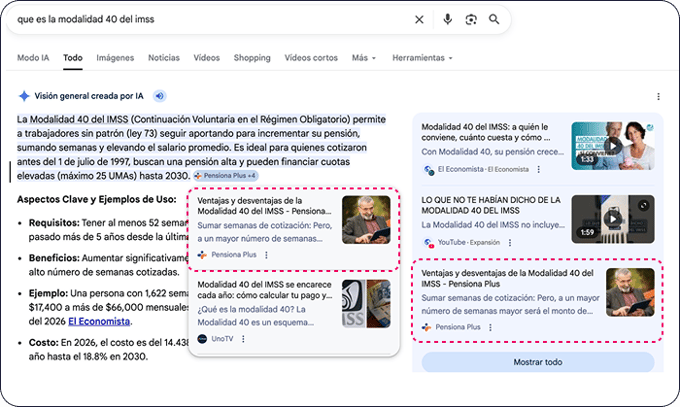Go to the Imágenes tab
Image resolution: width=680 pixels, height=407 pixels.
(115, 58)
